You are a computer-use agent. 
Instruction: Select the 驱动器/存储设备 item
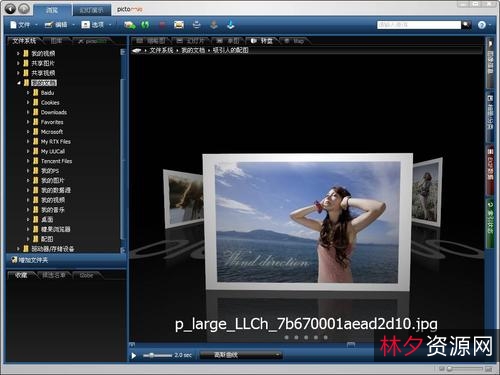click(x=52, y=249)
